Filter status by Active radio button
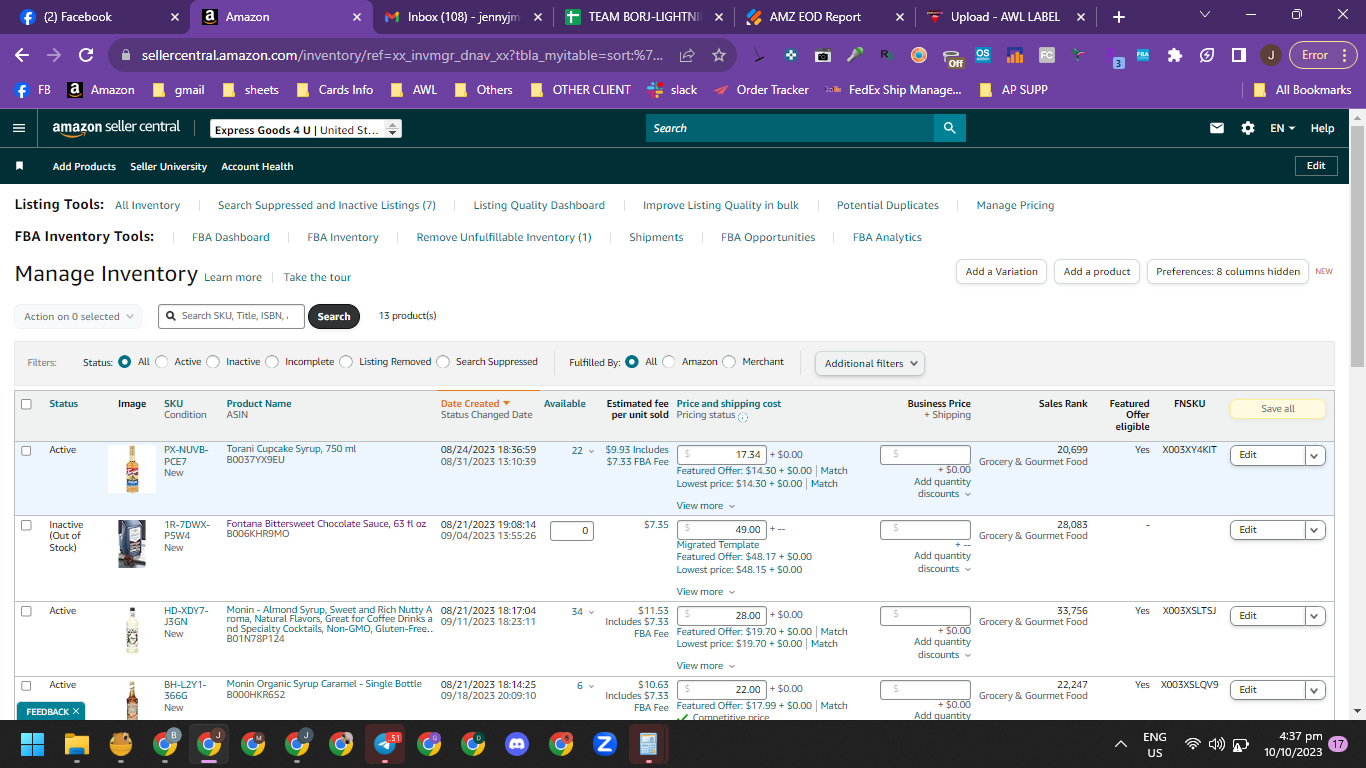This screenshot has height=768, width=1366. pyautogui.click(x=161, y=362)
